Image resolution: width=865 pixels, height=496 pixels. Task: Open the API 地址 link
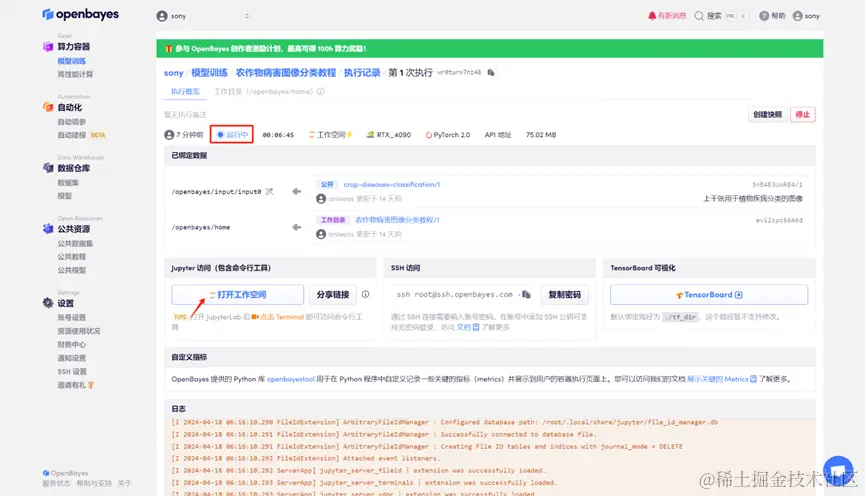[x=498, y=135]
